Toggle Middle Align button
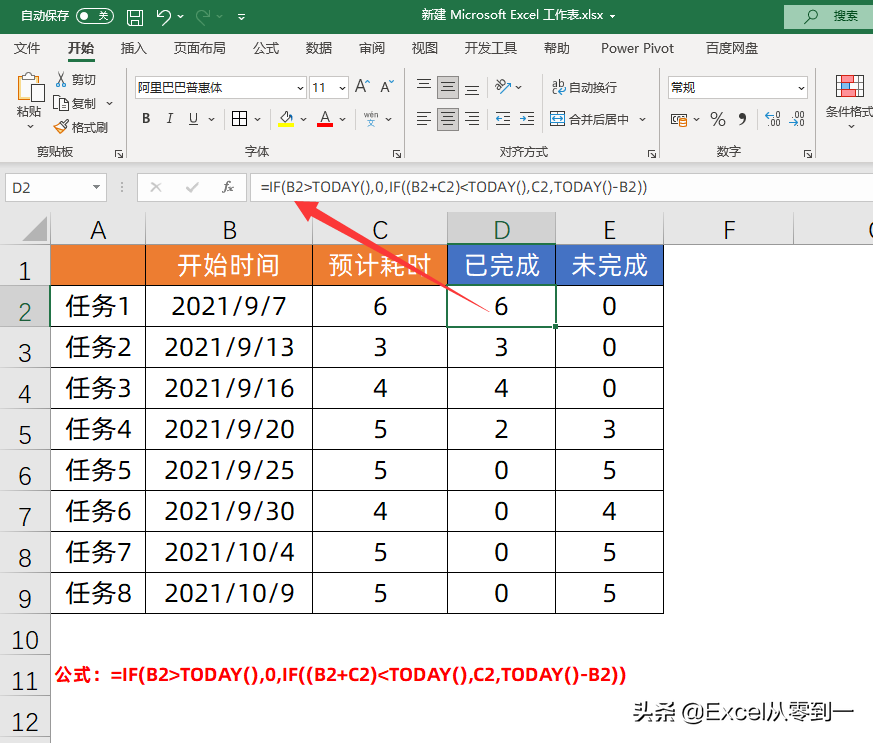 [448, 87]
